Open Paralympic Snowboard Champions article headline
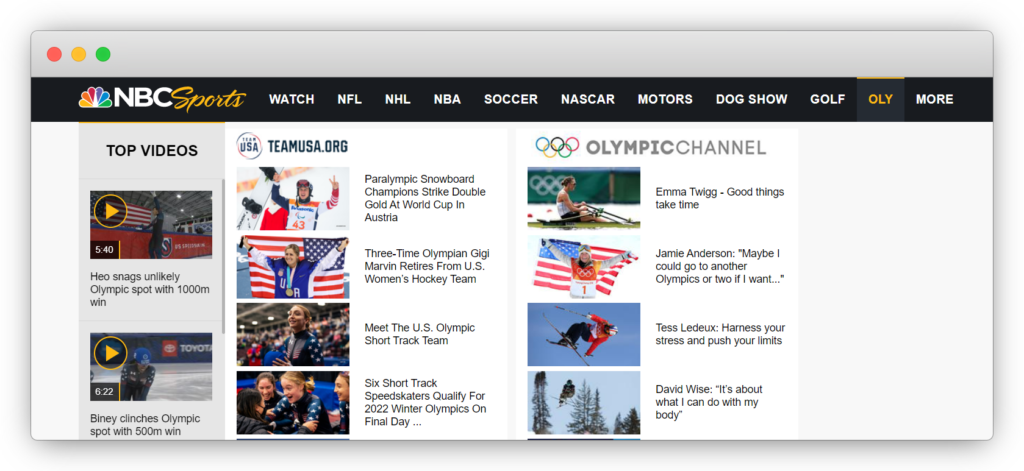 click(425, 198)
